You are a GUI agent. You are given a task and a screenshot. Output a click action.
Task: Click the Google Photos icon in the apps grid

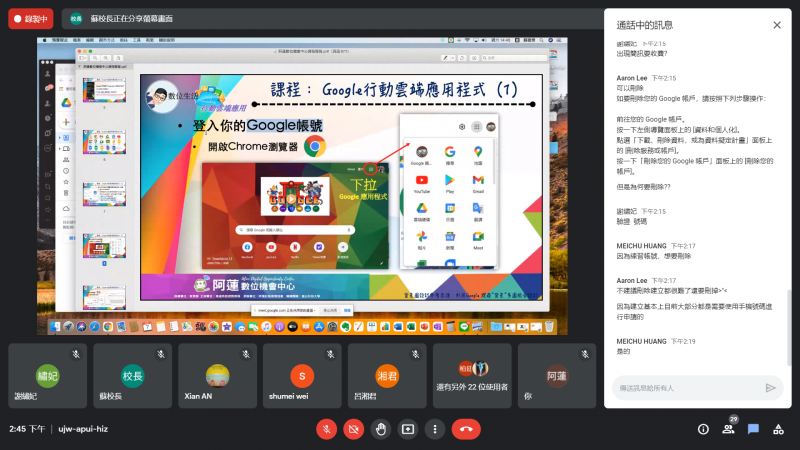421,237
